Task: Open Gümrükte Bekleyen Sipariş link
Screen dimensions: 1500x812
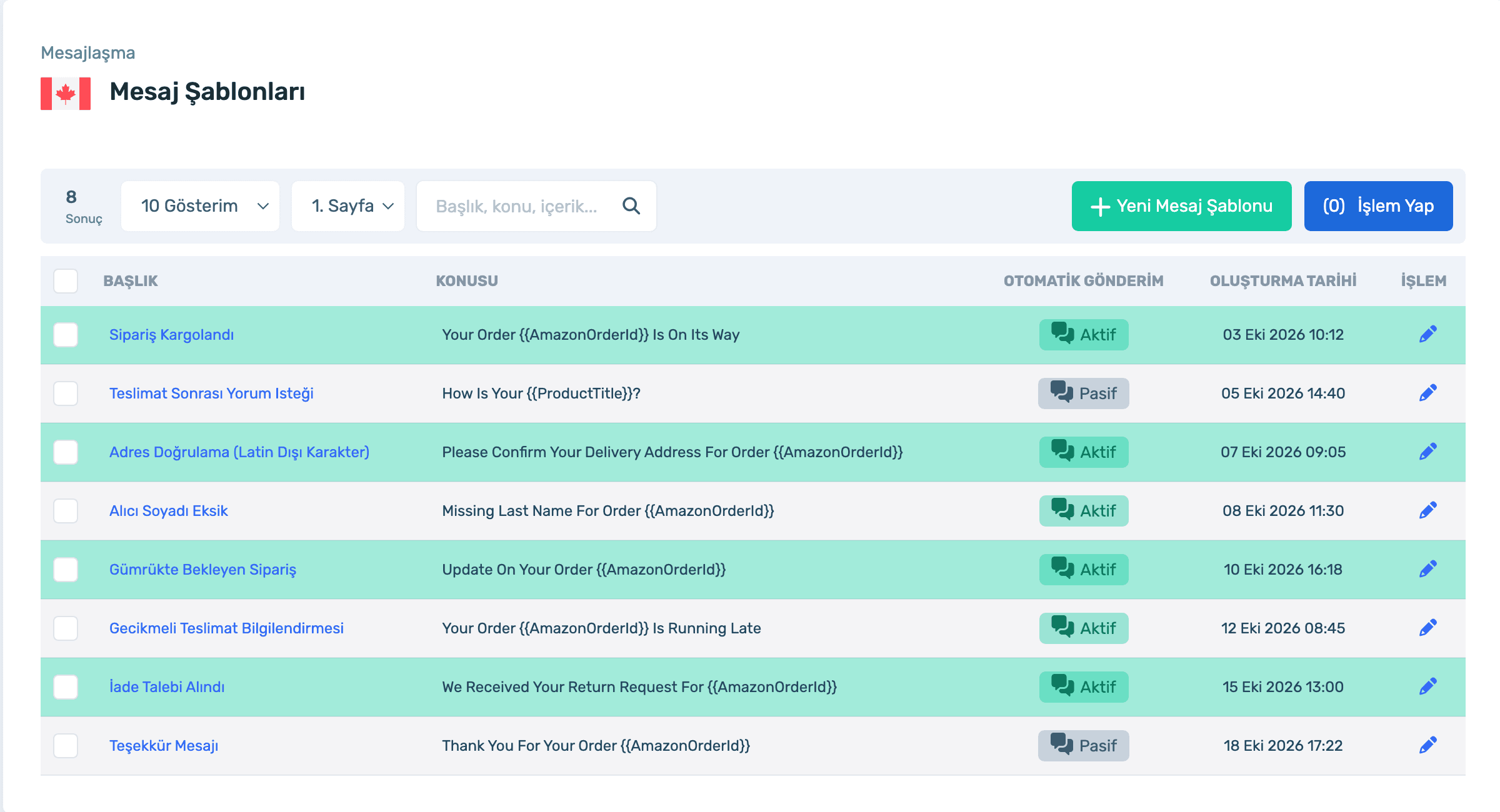Action: pyautogui.click(x=202, y=570)
